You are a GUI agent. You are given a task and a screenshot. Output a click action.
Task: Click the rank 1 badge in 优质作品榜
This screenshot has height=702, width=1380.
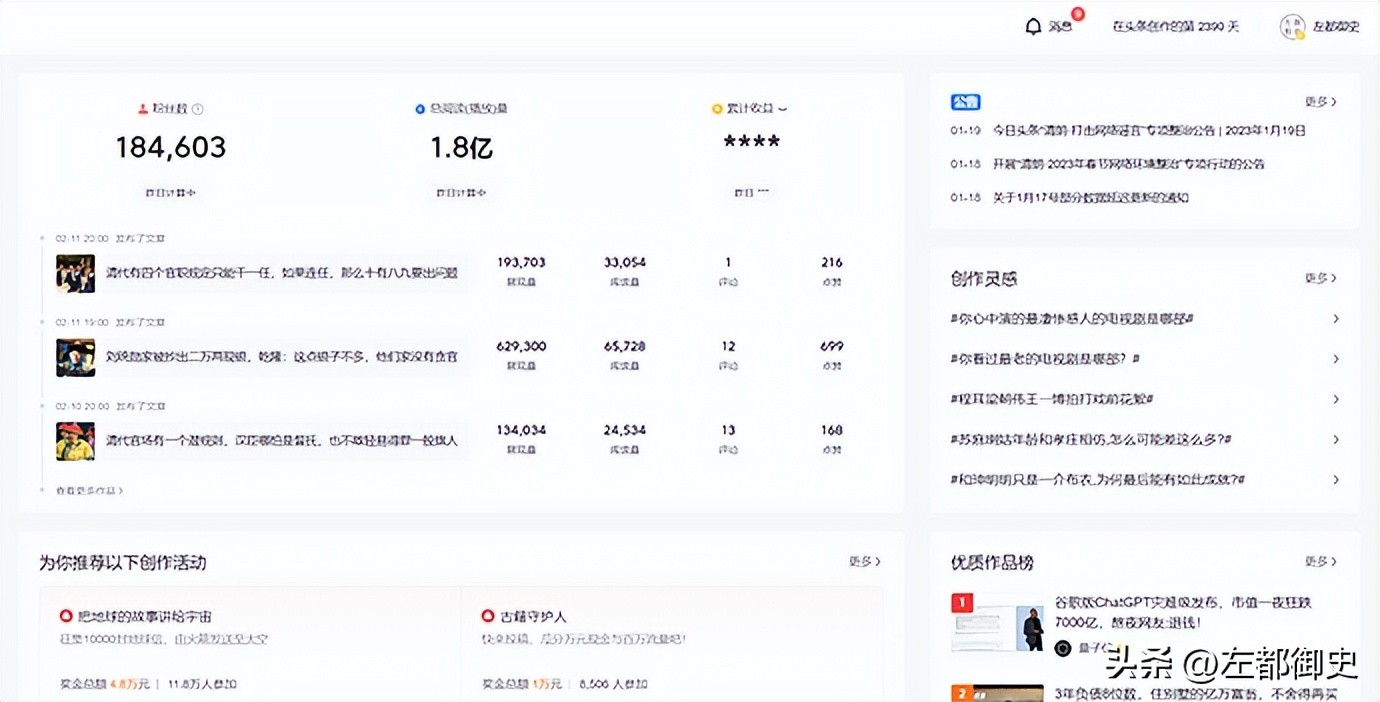click(961, 602)
